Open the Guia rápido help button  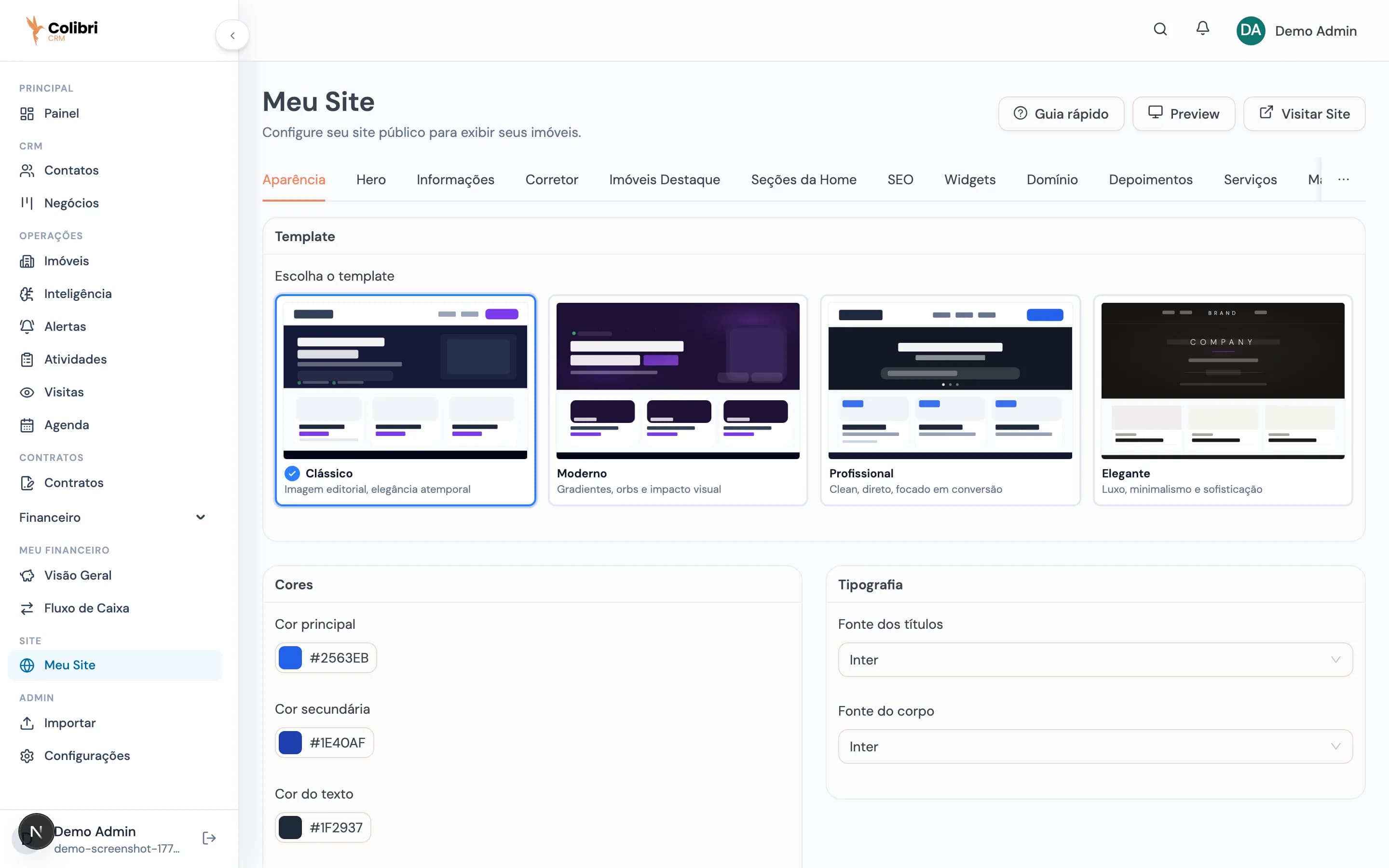(1061, 114)
